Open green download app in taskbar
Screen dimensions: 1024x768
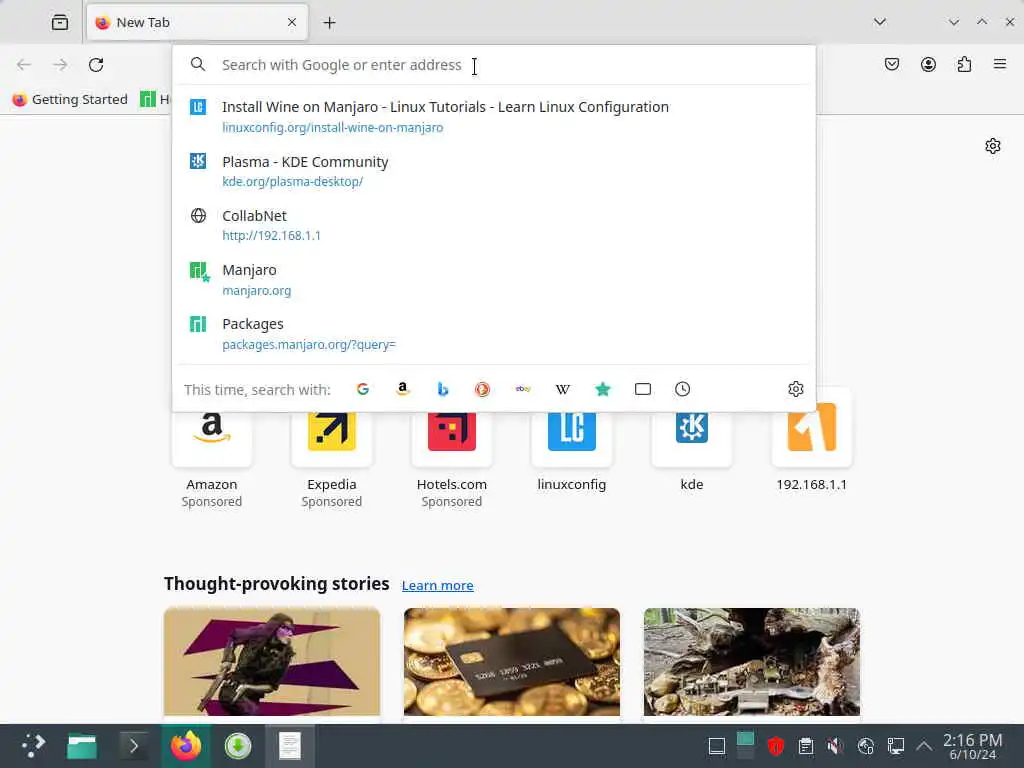pyautogui.click(x=238, y=746)
